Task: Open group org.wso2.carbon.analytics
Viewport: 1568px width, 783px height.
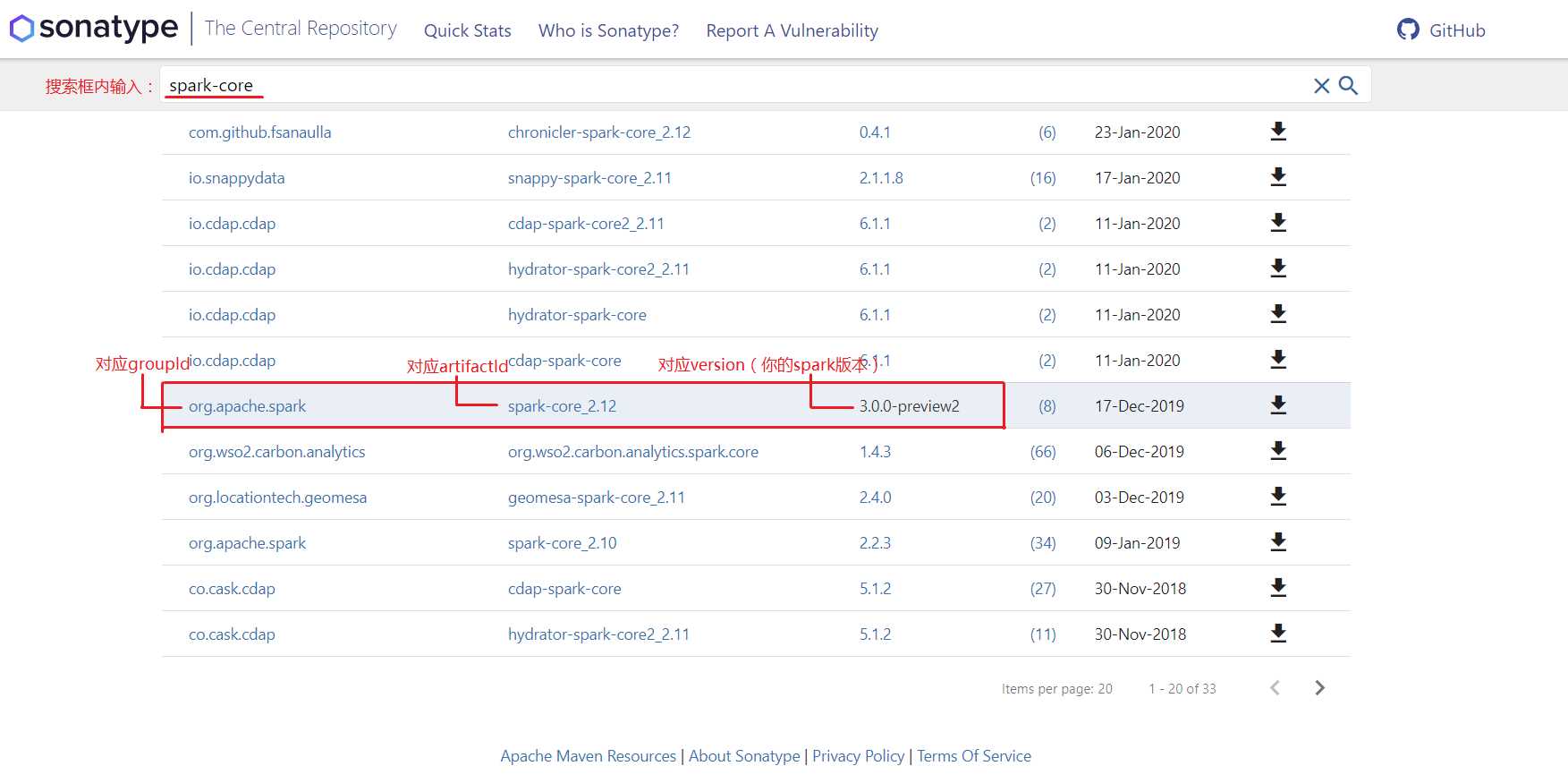Action: pos(276,452)
